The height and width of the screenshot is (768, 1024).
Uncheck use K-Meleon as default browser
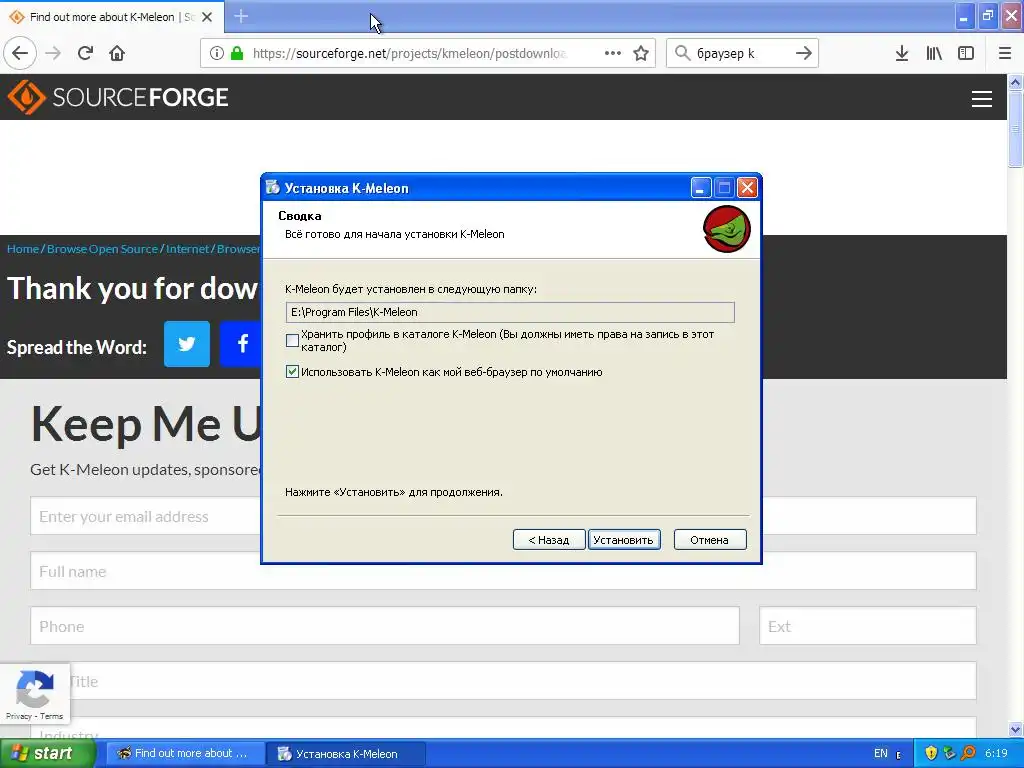point(293,372)
